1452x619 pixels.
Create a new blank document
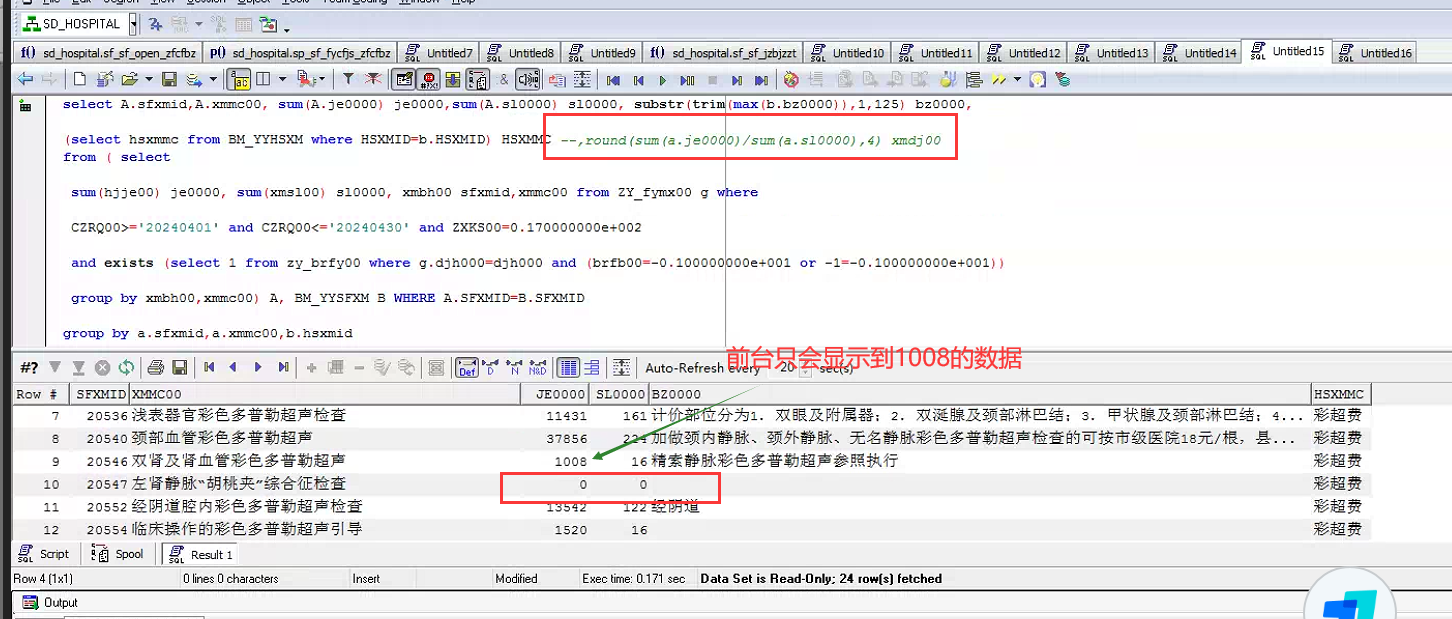80,79
